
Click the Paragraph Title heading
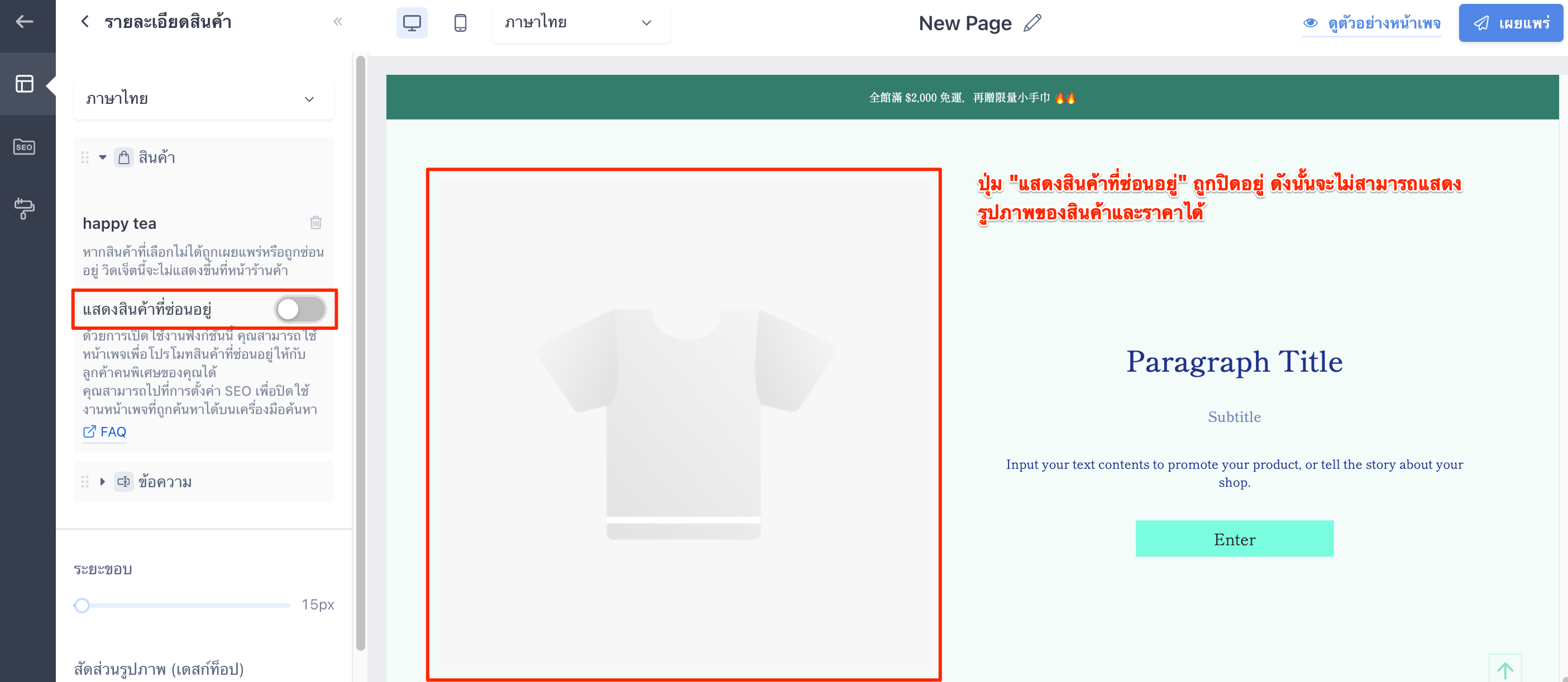coord(1235,362)
